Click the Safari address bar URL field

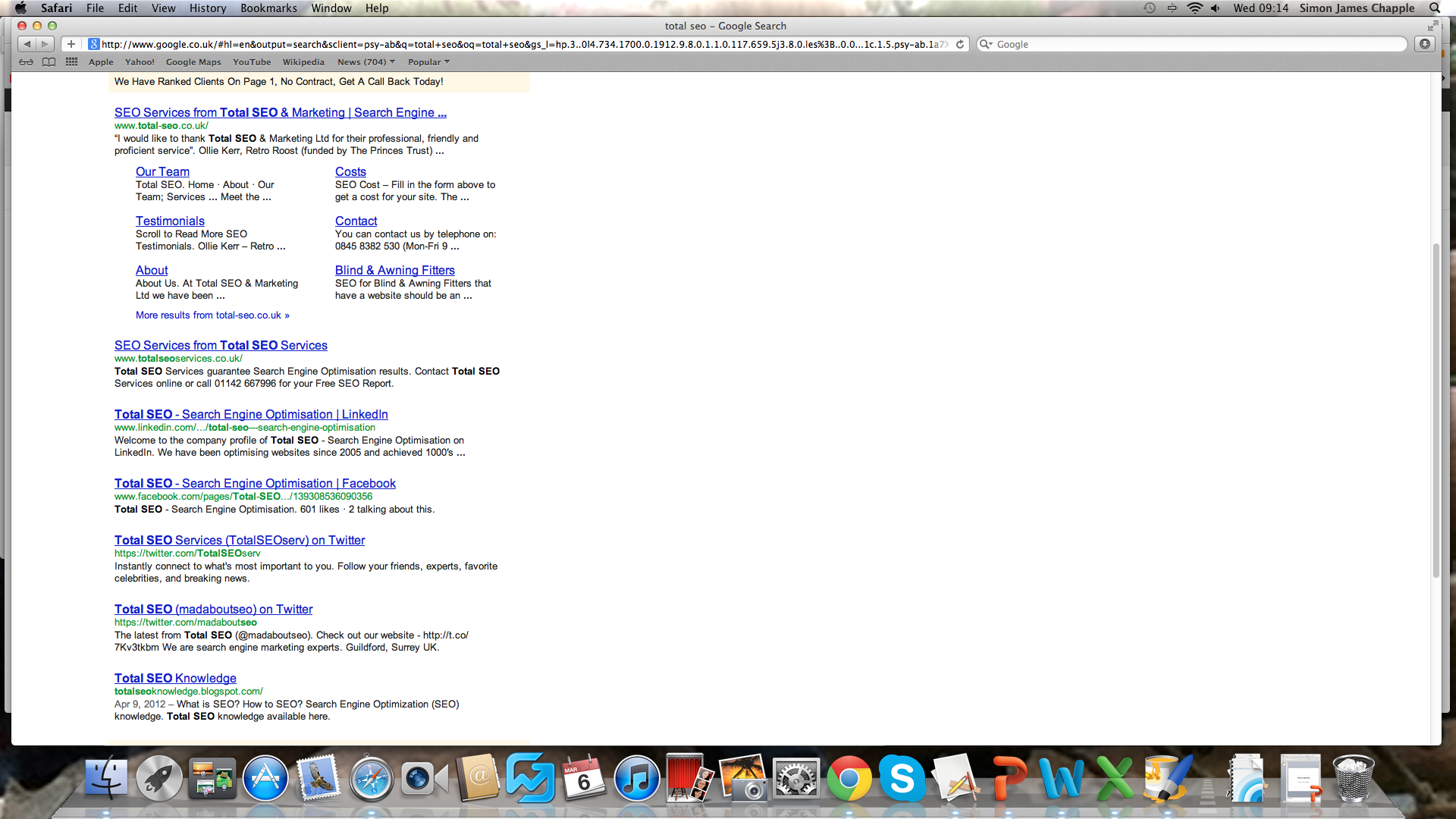click(x=523, y=44)
